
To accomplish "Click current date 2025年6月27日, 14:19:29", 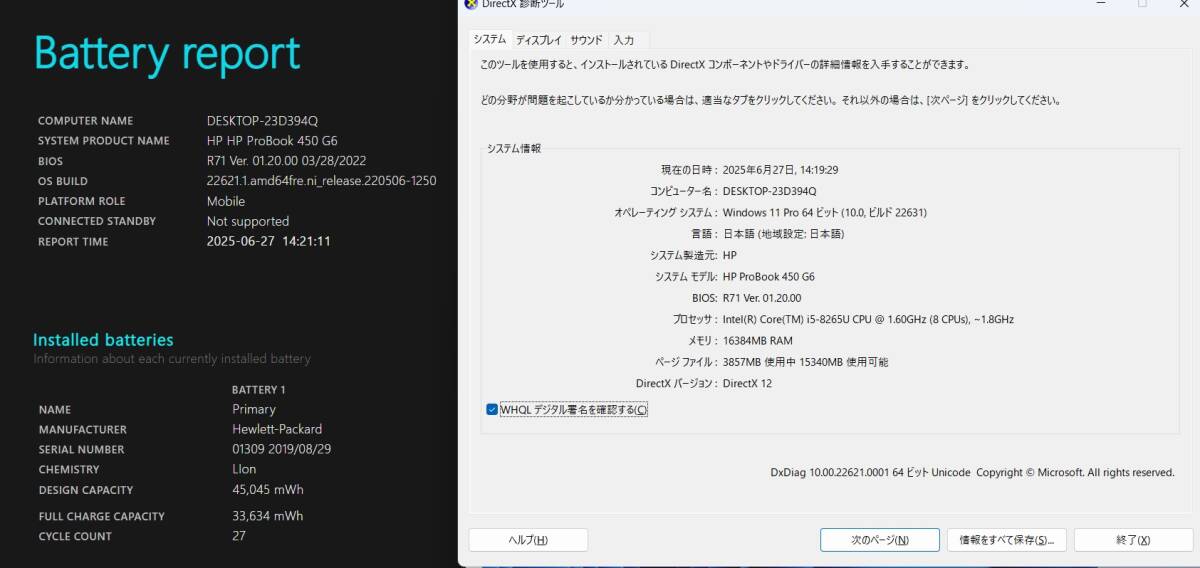I will 780,170.
